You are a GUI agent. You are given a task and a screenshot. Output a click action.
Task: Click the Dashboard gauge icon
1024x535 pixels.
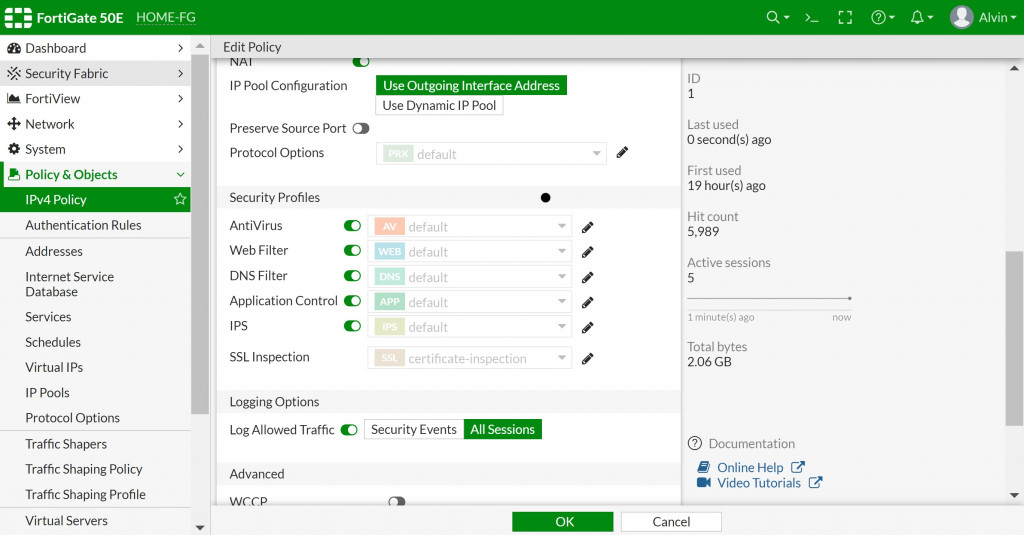14,48
